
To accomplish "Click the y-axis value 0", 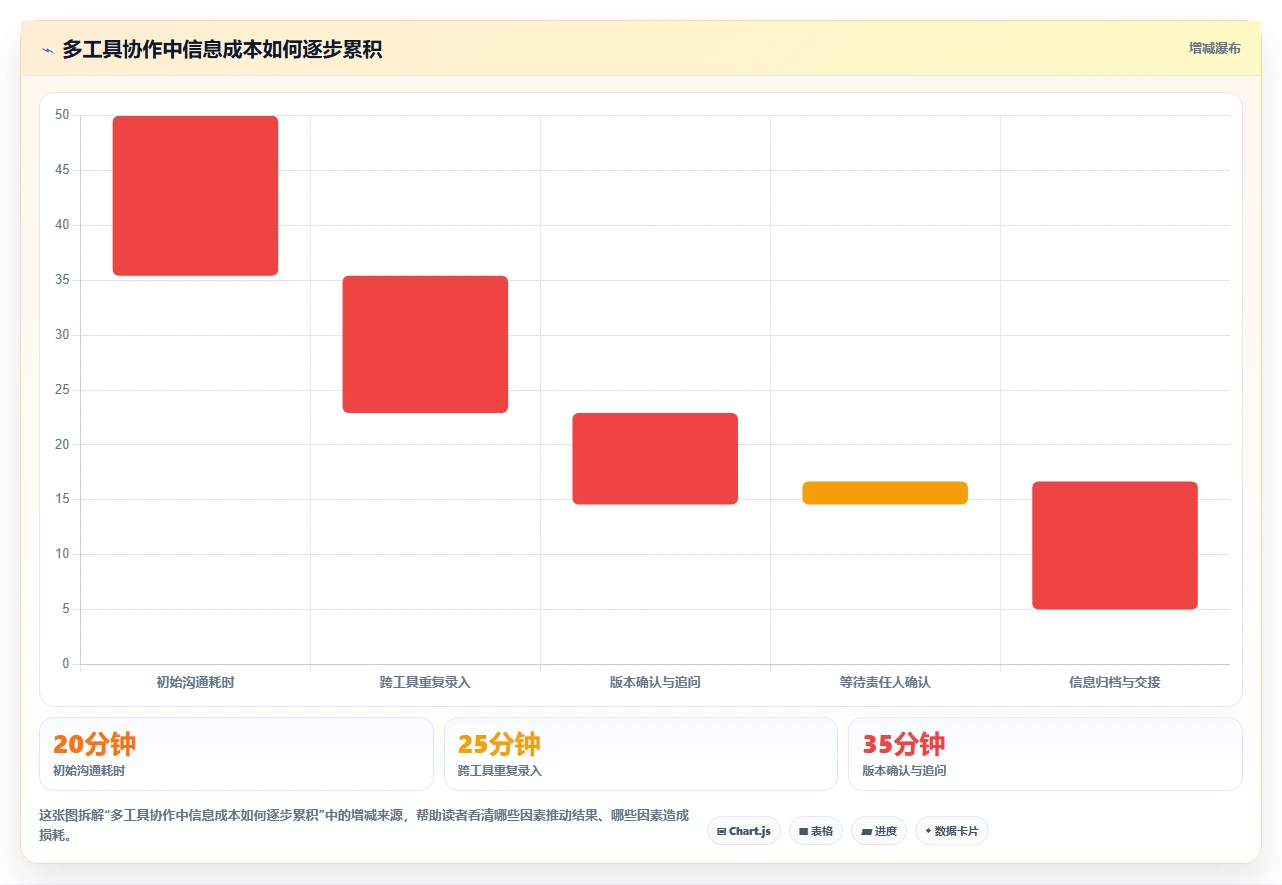I will (66, 664).
